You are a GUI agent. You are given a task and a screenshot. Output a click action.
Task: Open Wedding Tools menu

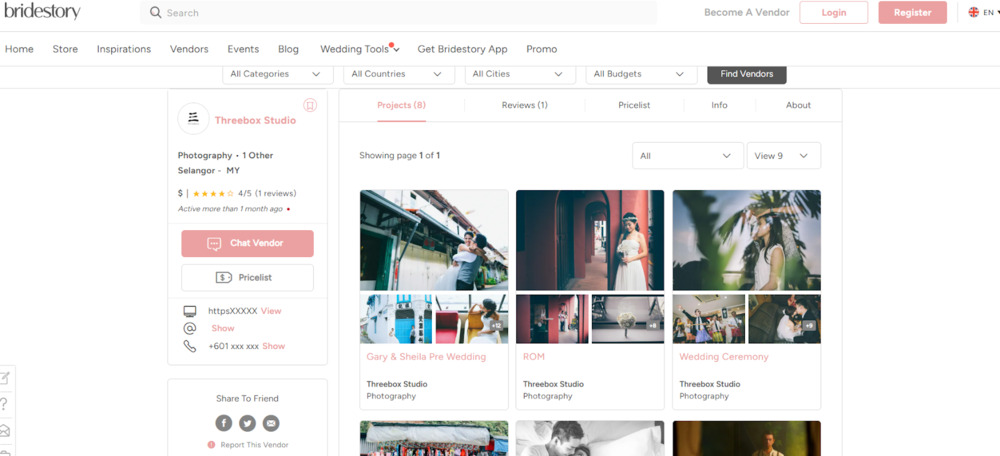[x=359, y=49]
